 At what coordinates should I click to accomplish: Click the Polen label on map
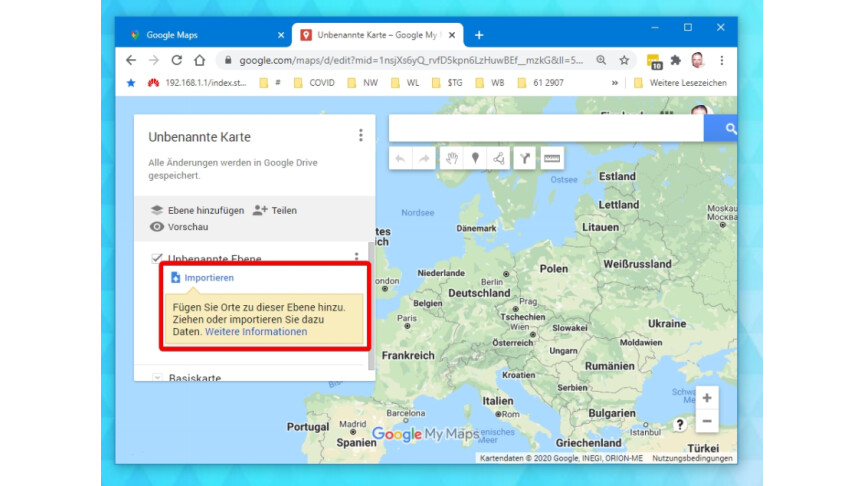pos(554,269)
